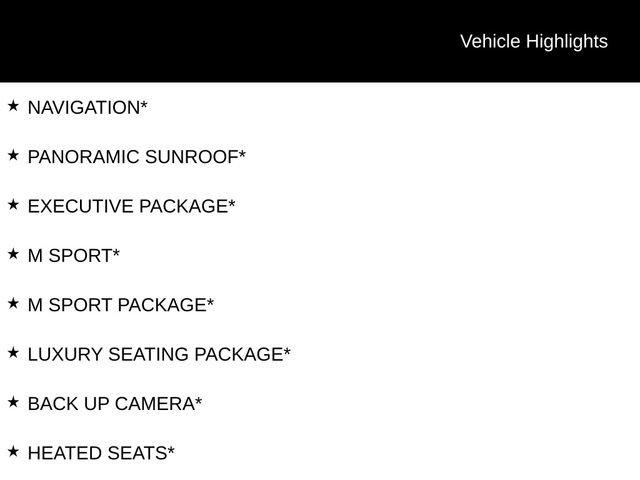The height and width of the screenshot is (480, 640).
Task: Click the star beside LUXURY SEATING PACKAGE
Action: 13,353
